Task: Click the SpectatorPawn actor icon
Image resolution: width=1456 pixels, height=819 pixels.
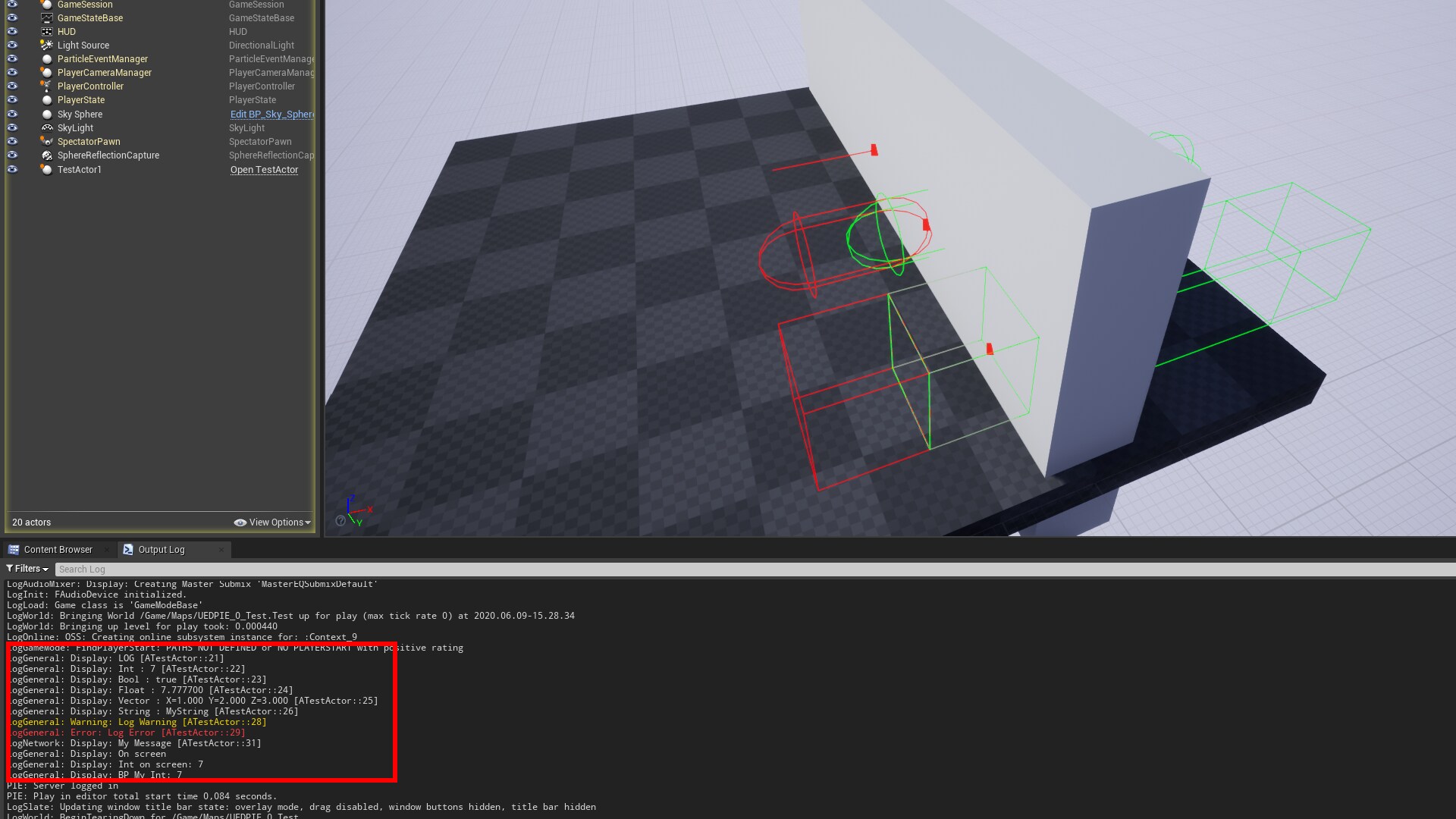Action: (x=47, y=142)
